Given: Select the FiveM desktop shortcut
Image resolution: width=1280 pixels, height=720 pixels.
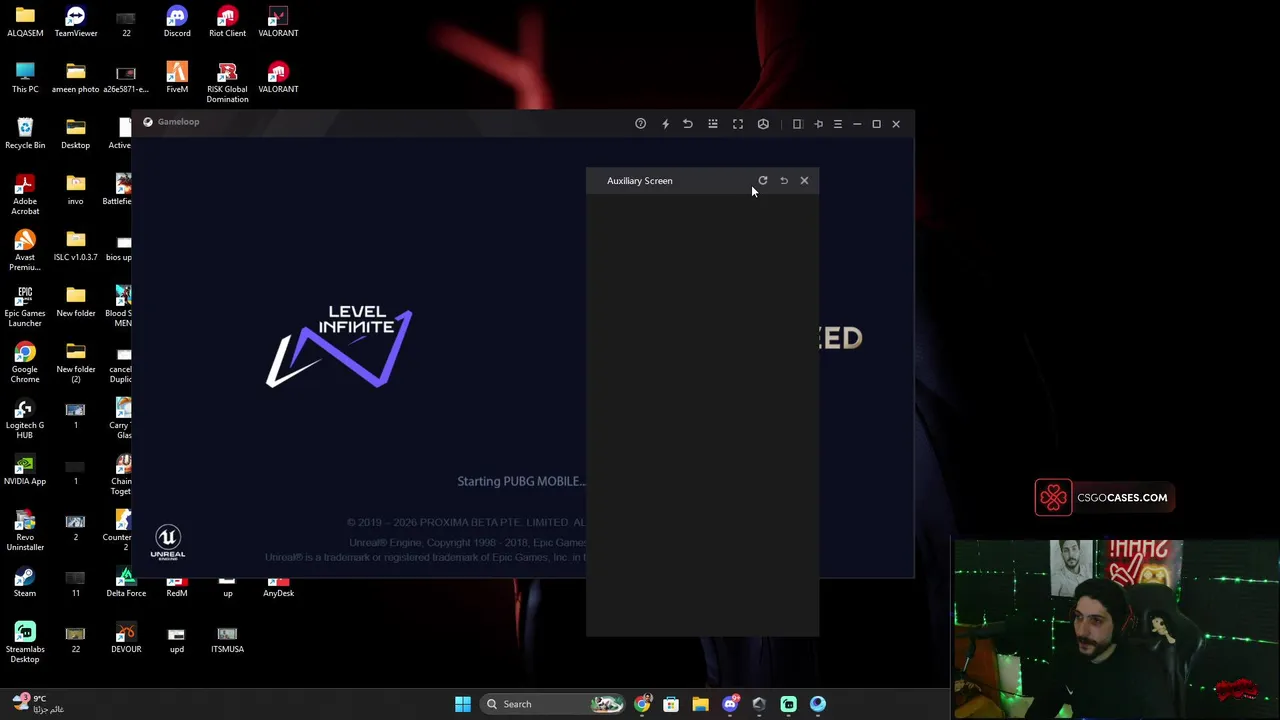Looking at the screenshot, I should click(x=177, y=78).
